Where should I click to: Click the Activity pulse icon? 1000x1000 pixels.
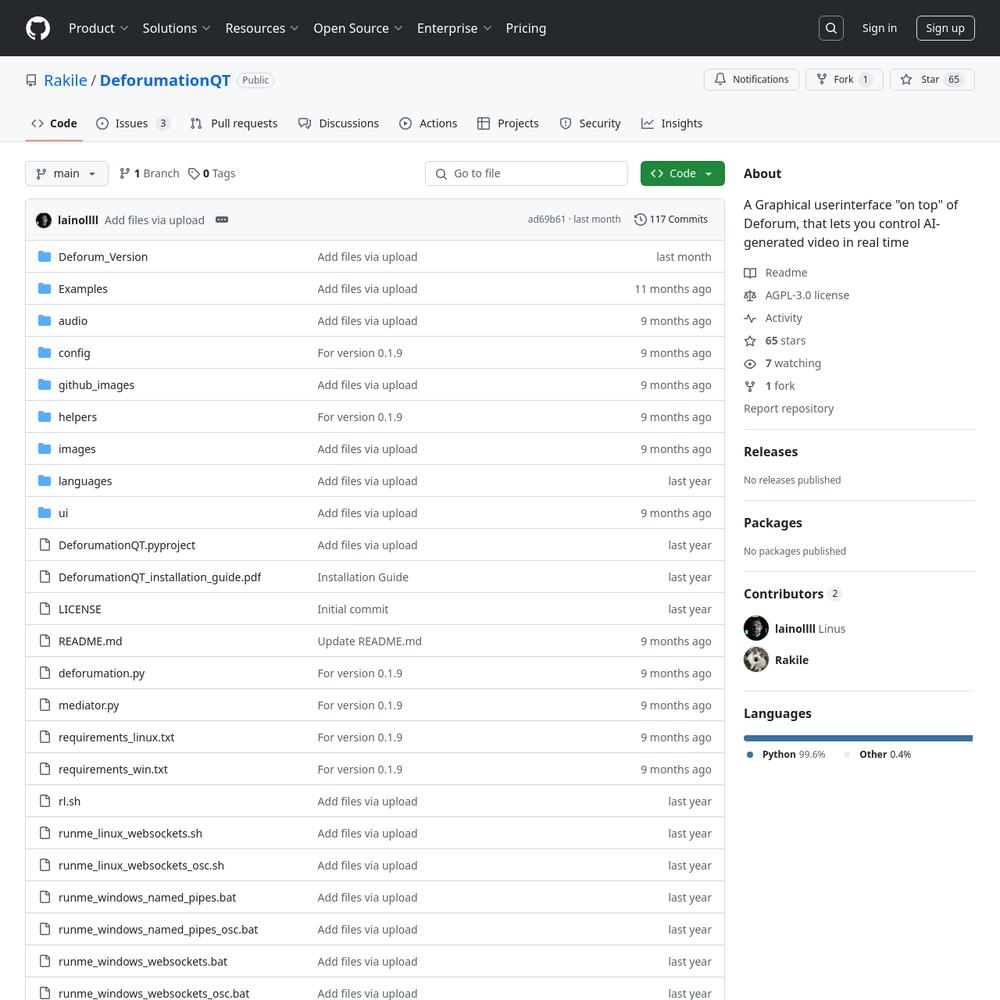pyautogui.click(x=750, y=318)
